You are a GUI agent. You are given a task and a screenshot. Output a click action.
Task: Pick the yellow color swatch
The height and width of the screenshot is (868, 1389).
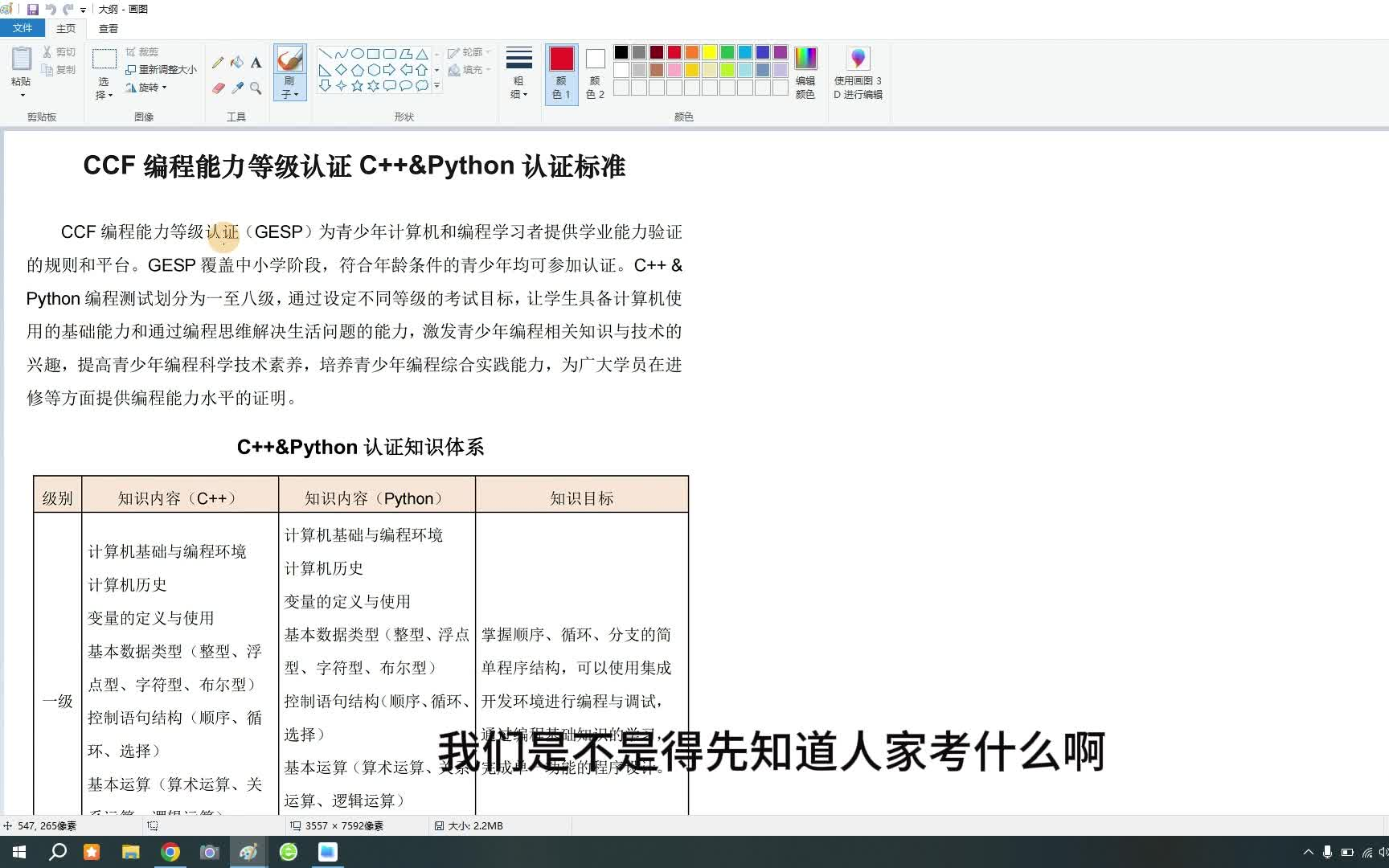click(710, 52)
